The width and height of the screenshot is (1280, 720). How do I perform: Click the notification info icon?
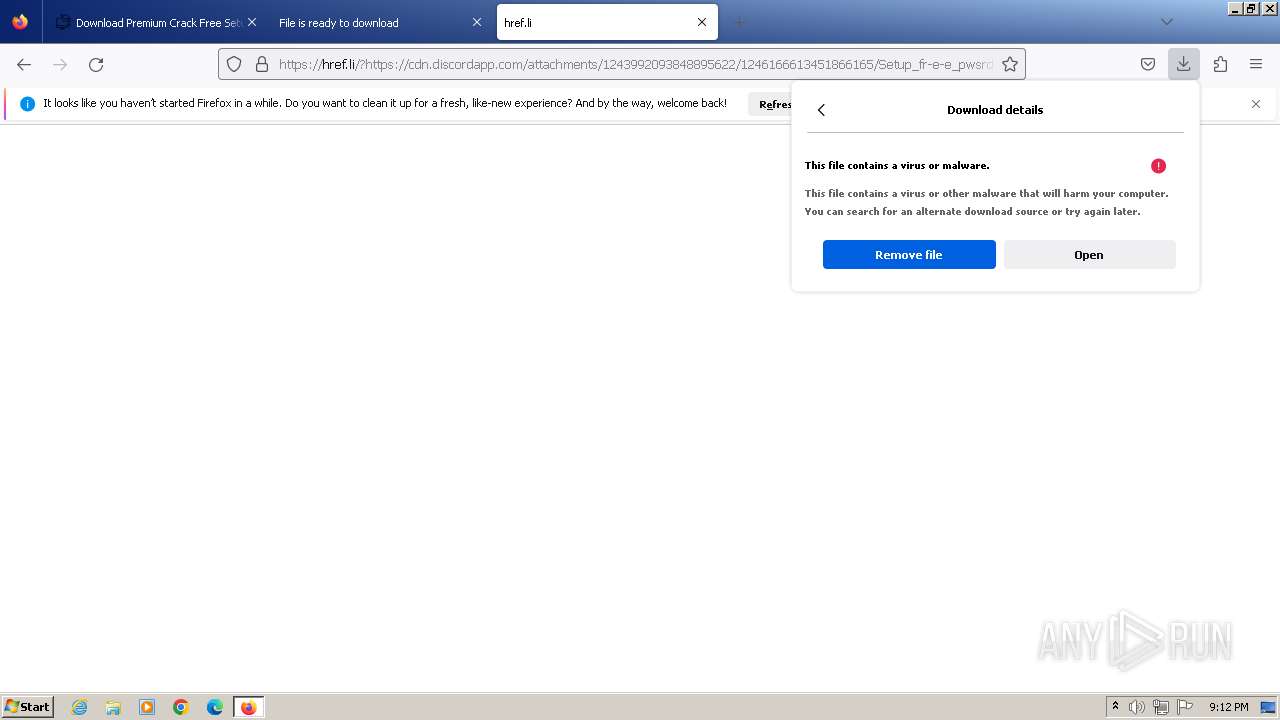27,104
